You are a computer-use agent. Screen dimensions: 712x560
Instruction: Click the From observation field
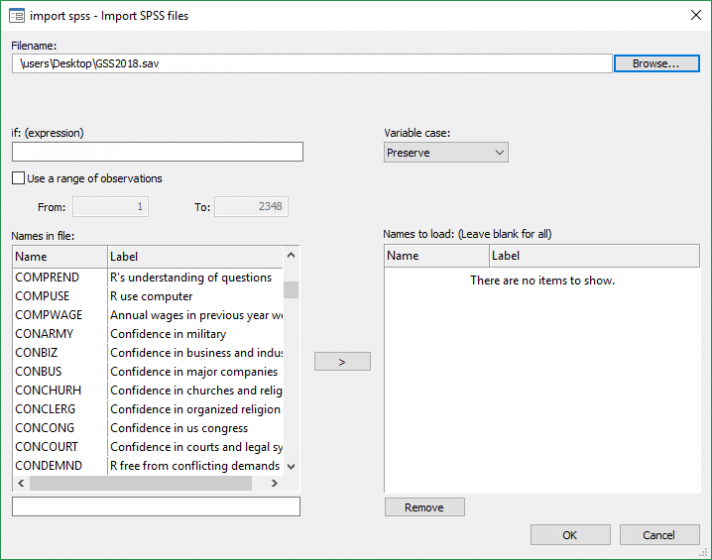click(x=110, y=207)
